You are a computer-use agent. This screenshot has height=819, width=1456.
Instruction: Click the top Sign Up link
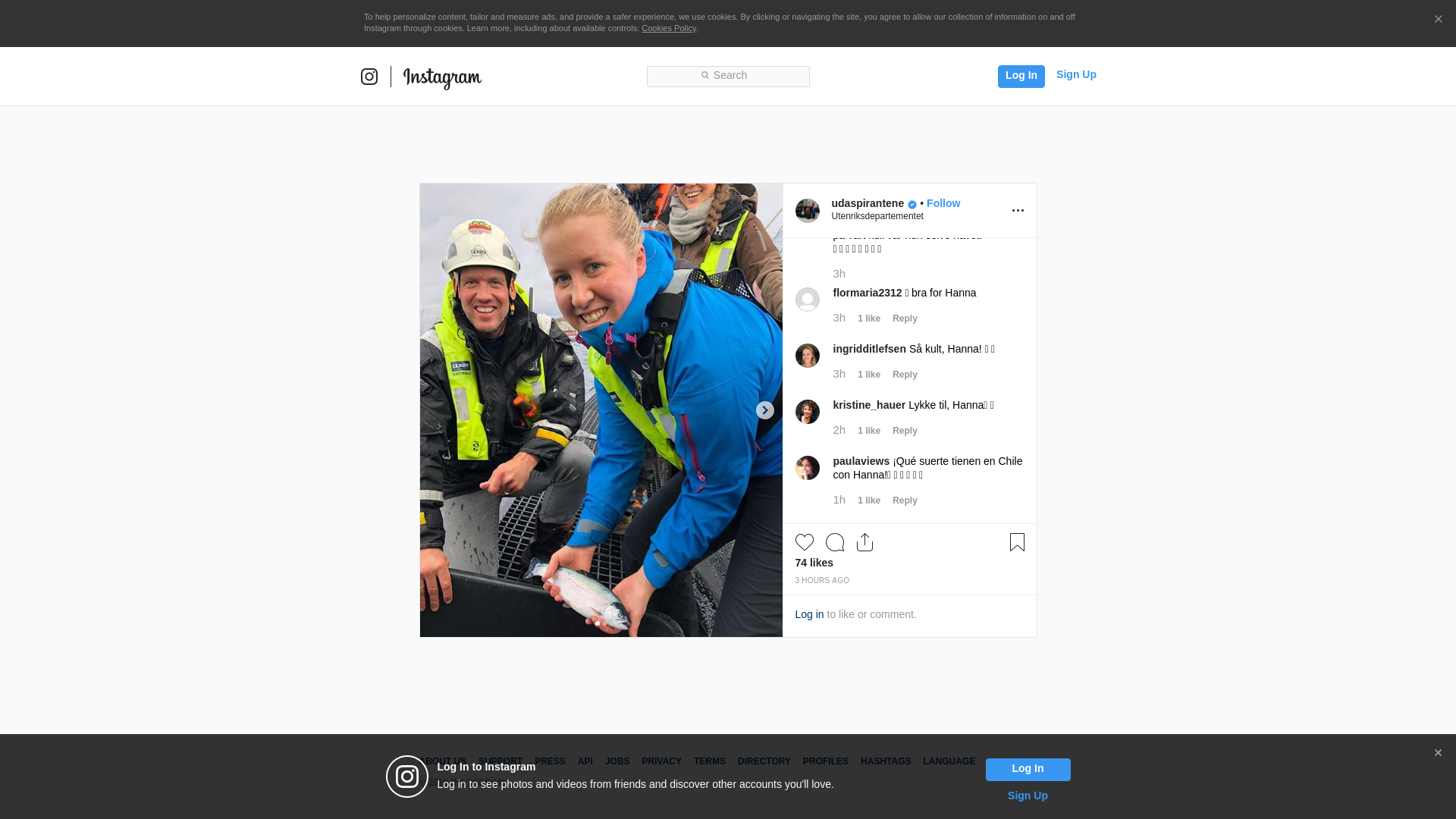pyautogui.click(x=1075, y=74)
